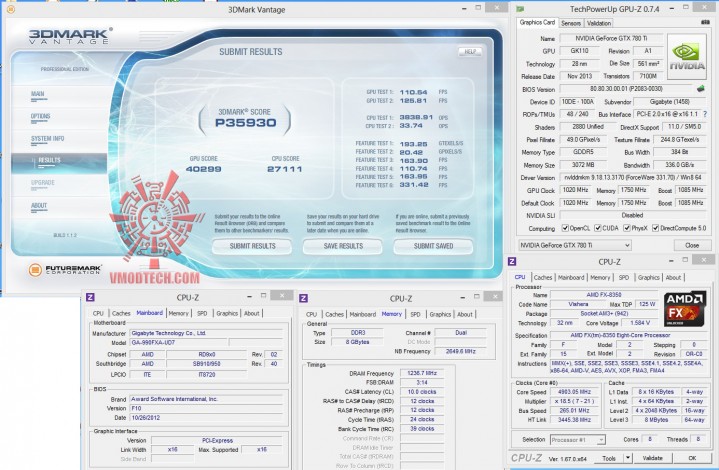Click the Z icon of CPU-Z CPU window
719x470 pixels.
(512, 261)
